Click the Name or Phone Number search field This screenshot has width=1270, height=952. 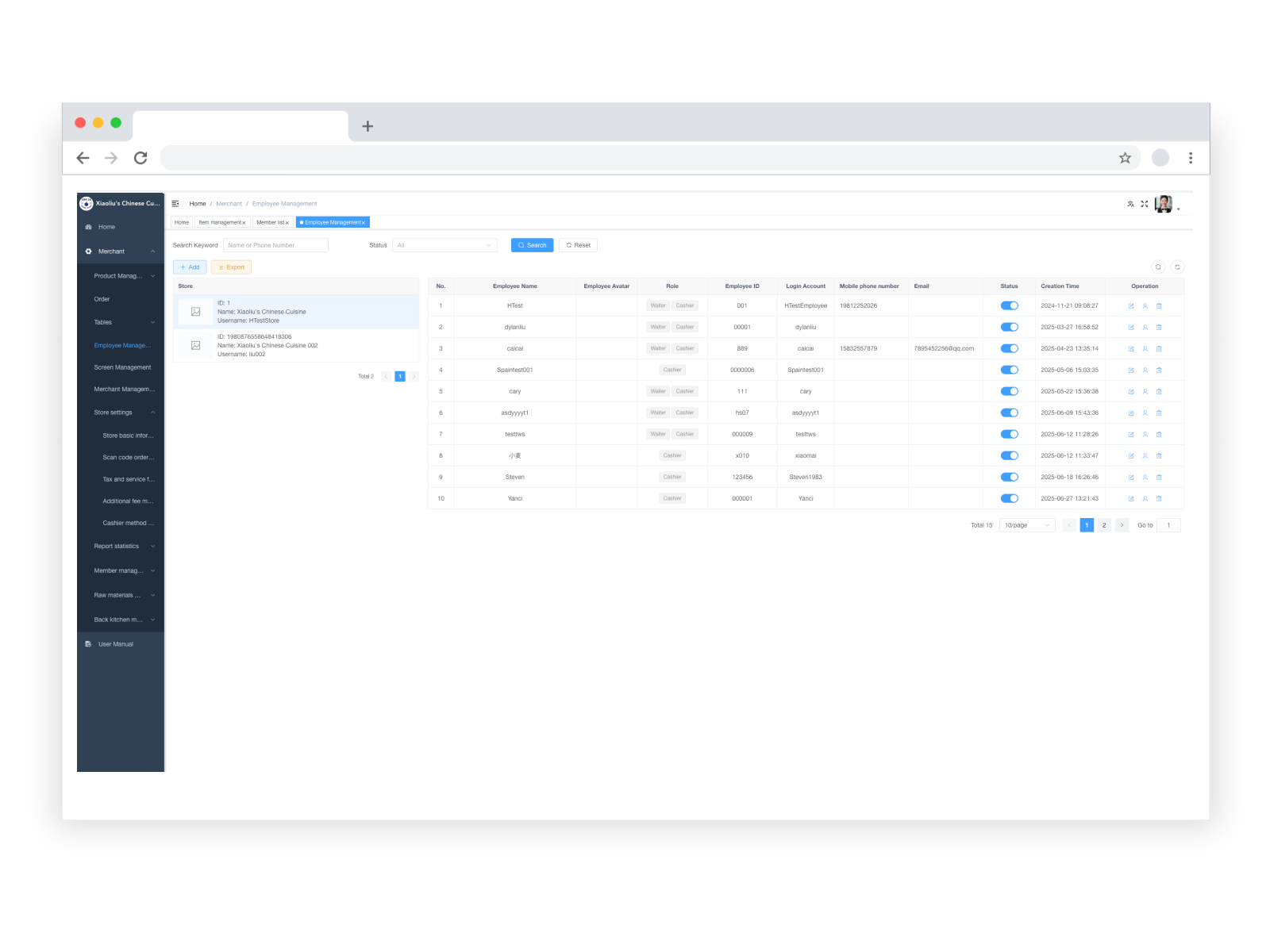(275, 245)
